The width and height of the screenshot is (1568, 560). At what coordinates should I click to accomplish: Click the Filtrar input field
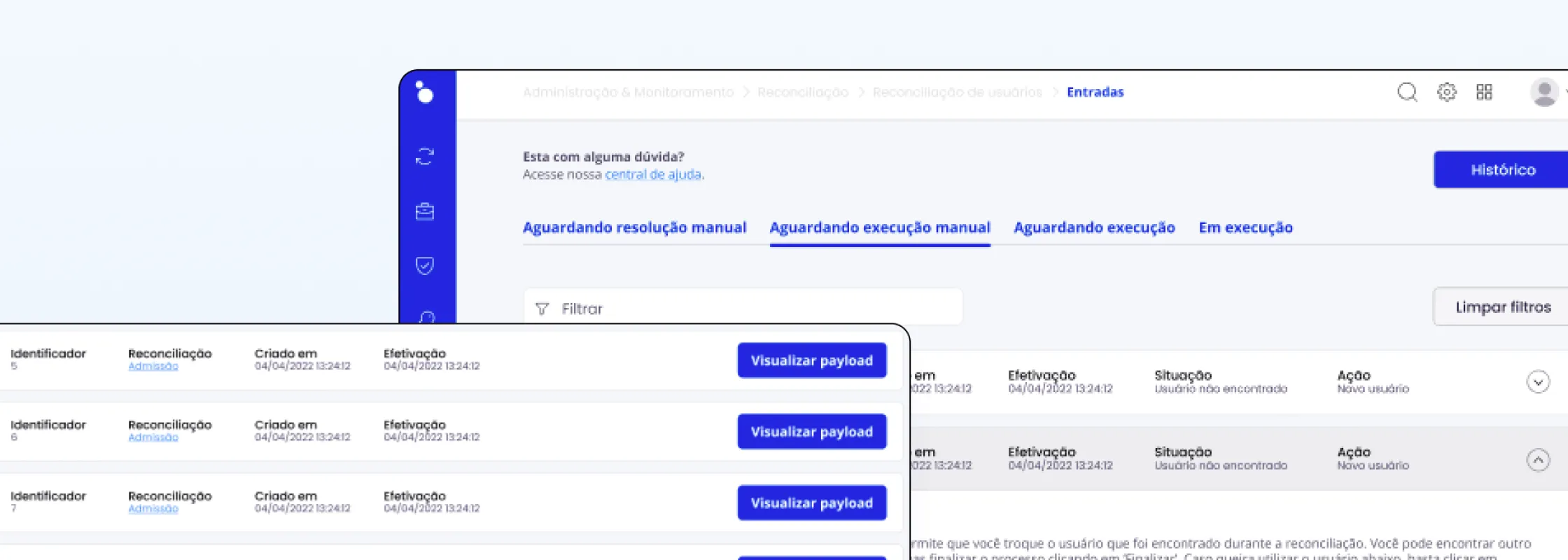tap(742, 308)
